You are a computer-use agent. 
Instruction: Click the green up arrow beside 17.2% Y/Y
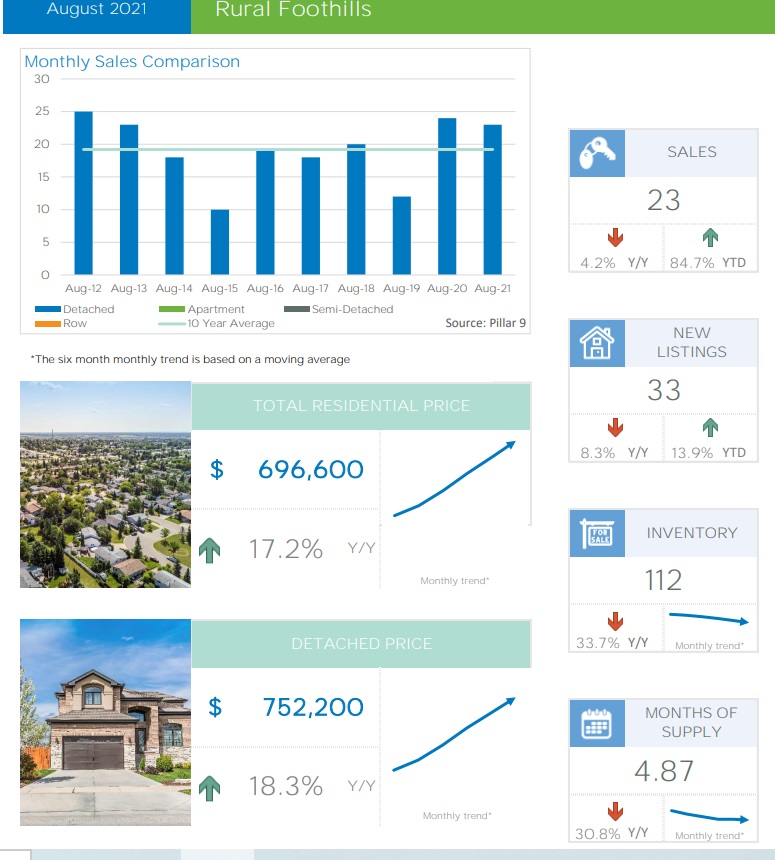point(210,550)
